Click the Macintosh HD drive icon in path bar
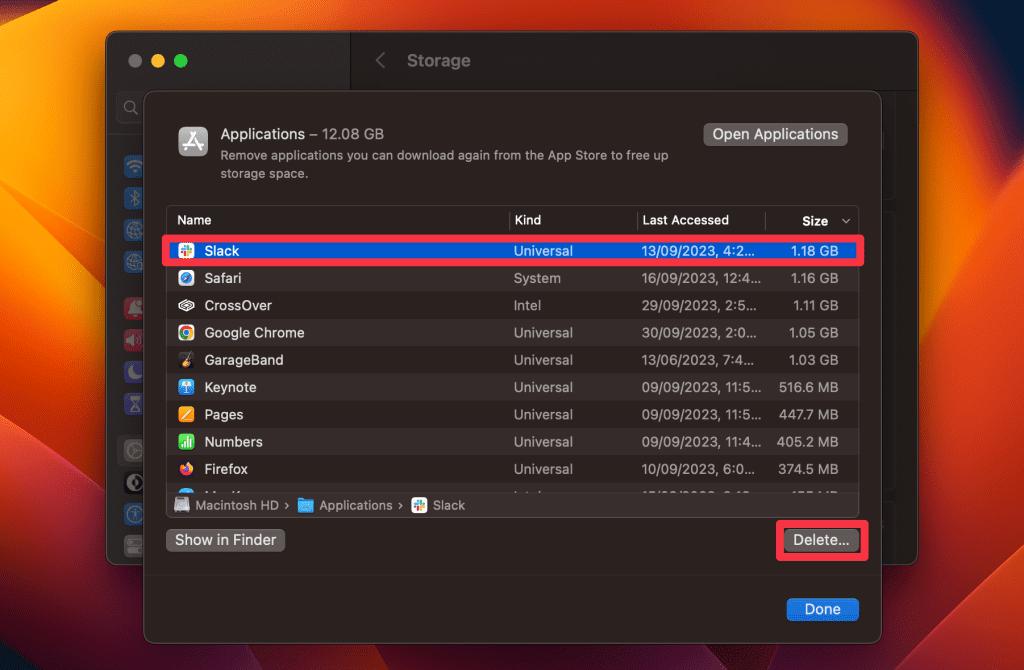The height and width of the screenshot is (670, 1024). tap(182, 505)
